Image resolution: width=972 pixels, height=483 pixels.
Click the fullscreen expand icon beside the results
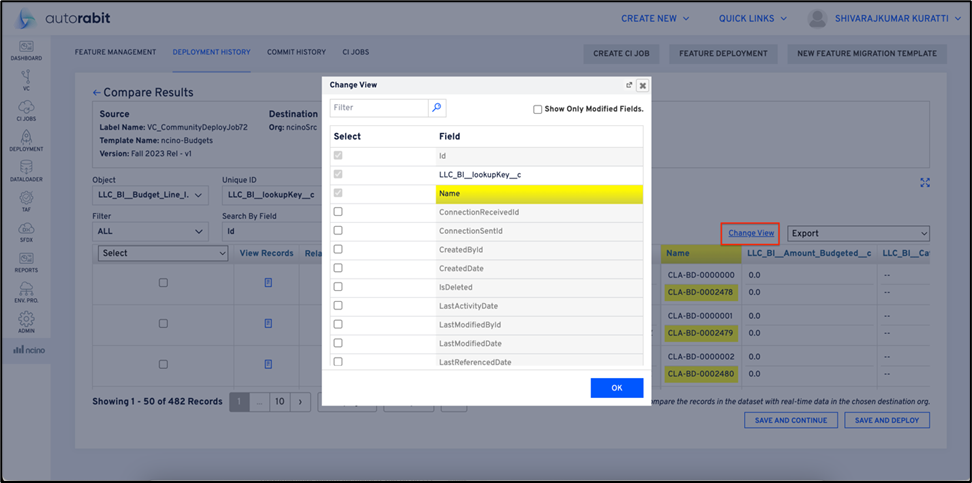[925, 182]
